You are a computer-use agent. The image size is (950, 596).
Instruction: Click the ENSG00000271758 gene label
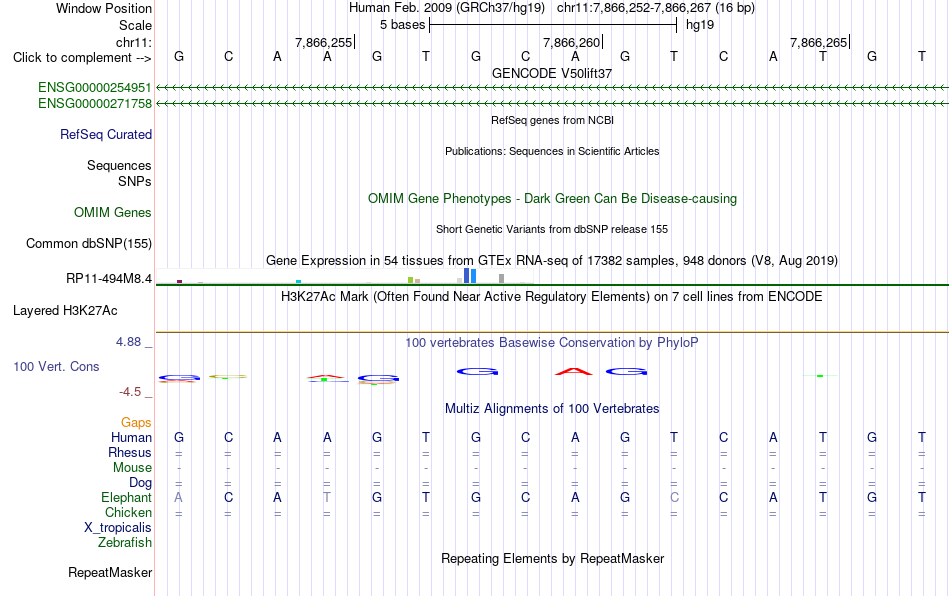click(x=95, y=104)
